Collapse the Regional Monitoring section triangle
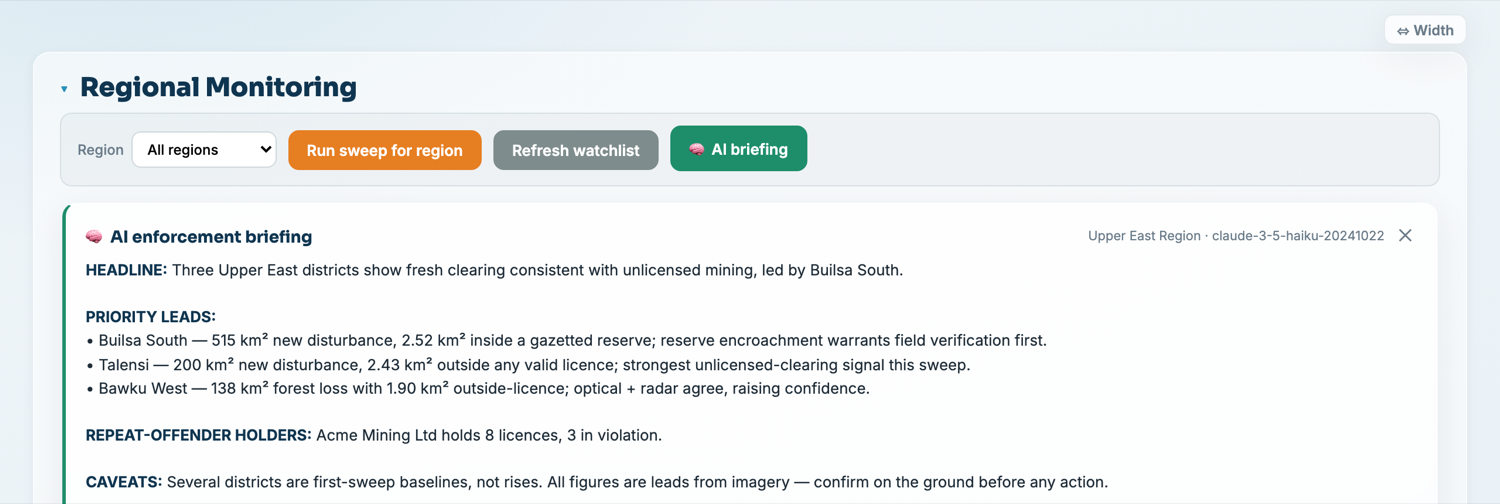The image size is (1500, 504). 64,89
